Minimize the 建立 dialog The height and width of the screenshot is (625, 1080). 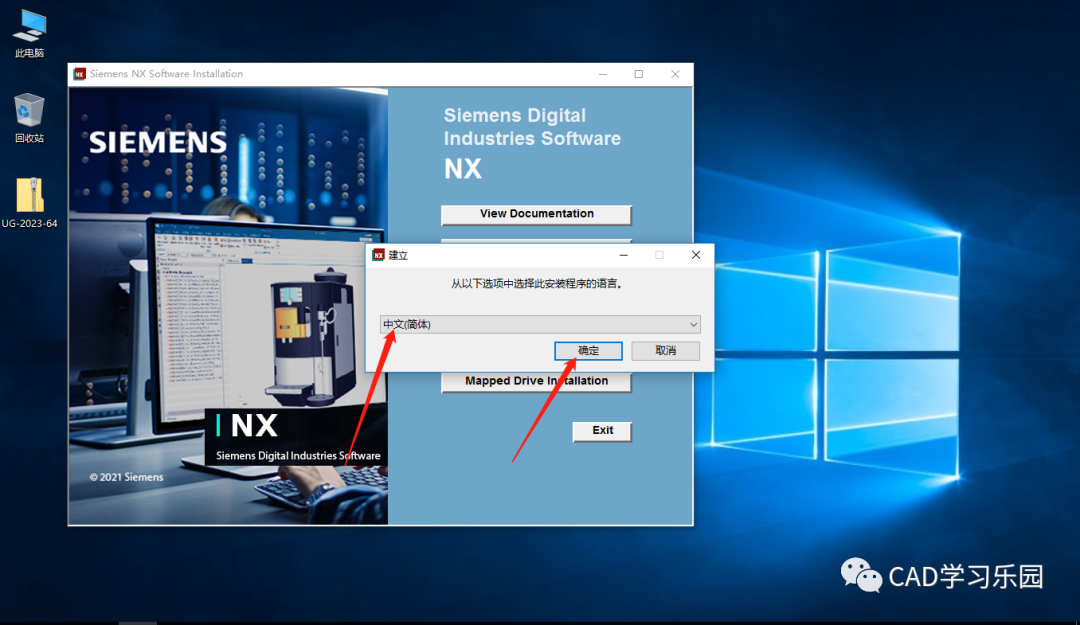tap(623, 255)
